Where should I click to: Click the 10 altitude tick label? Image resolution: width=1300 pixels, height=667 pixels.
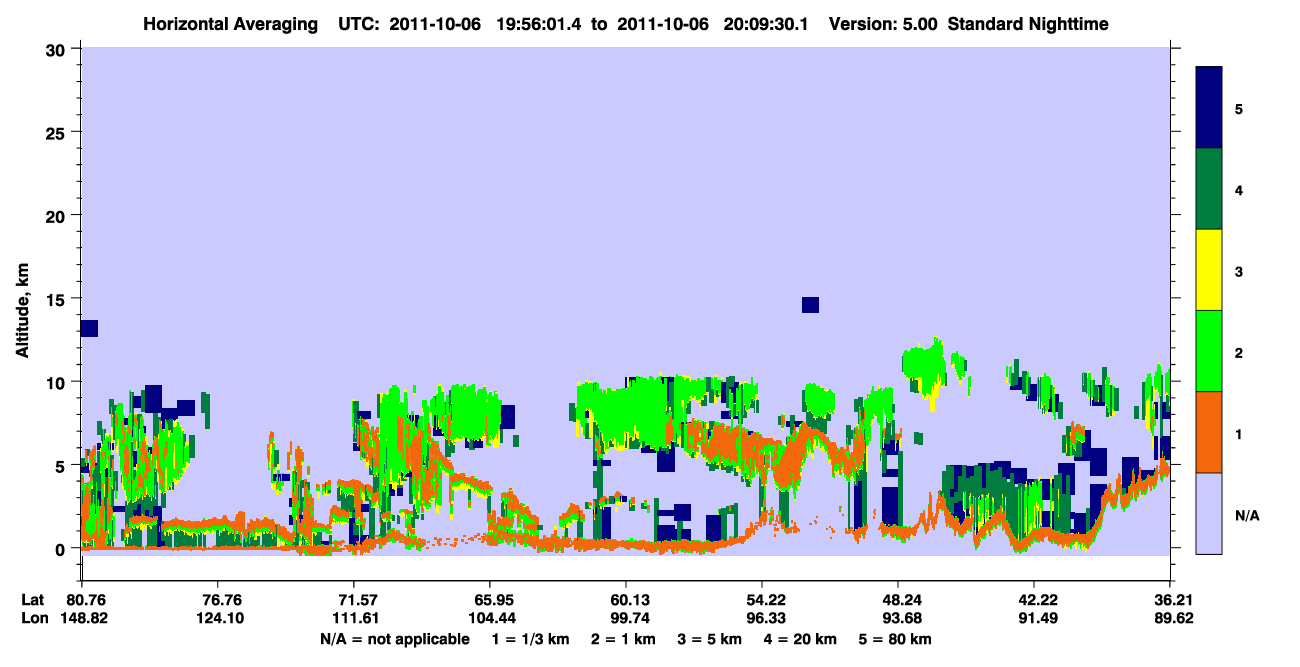[x=58, y=382]
